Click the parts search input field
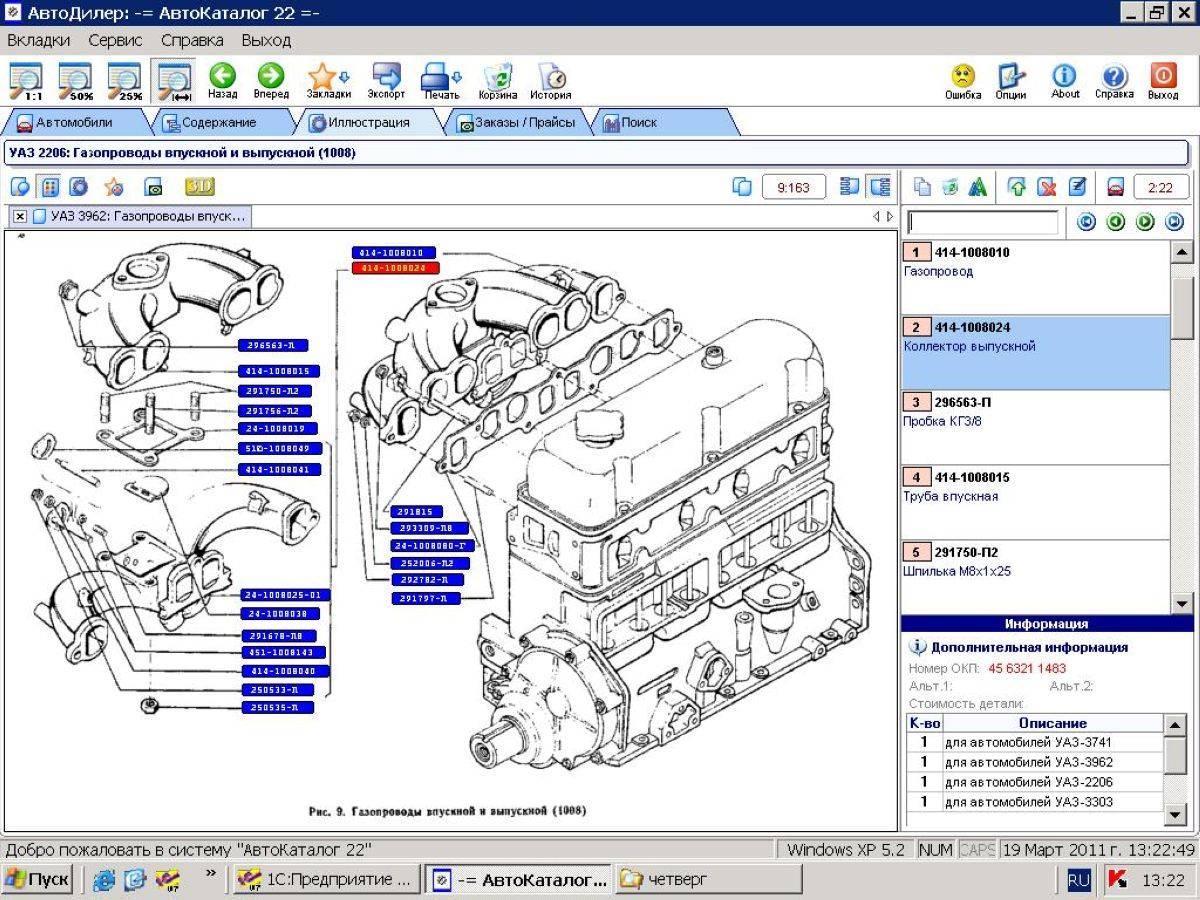This screenshot has width=1200, height=900. point(982,222)
